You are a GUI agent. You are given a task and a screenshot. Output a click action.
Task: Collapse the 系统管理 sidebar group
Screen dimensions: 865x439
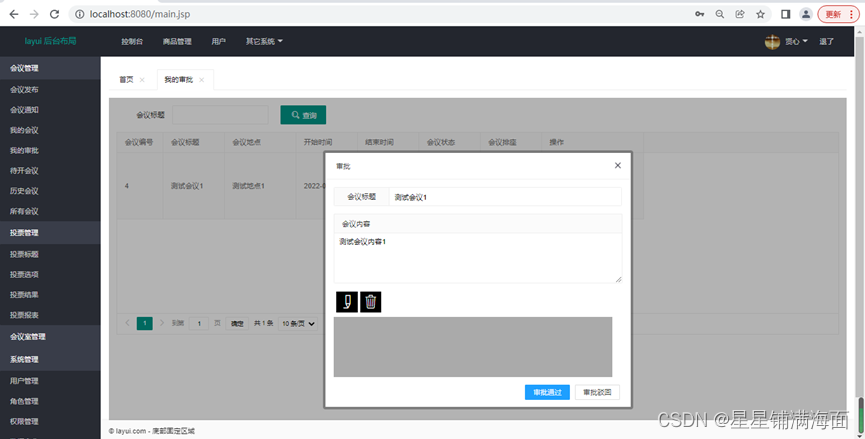[50, 359]
